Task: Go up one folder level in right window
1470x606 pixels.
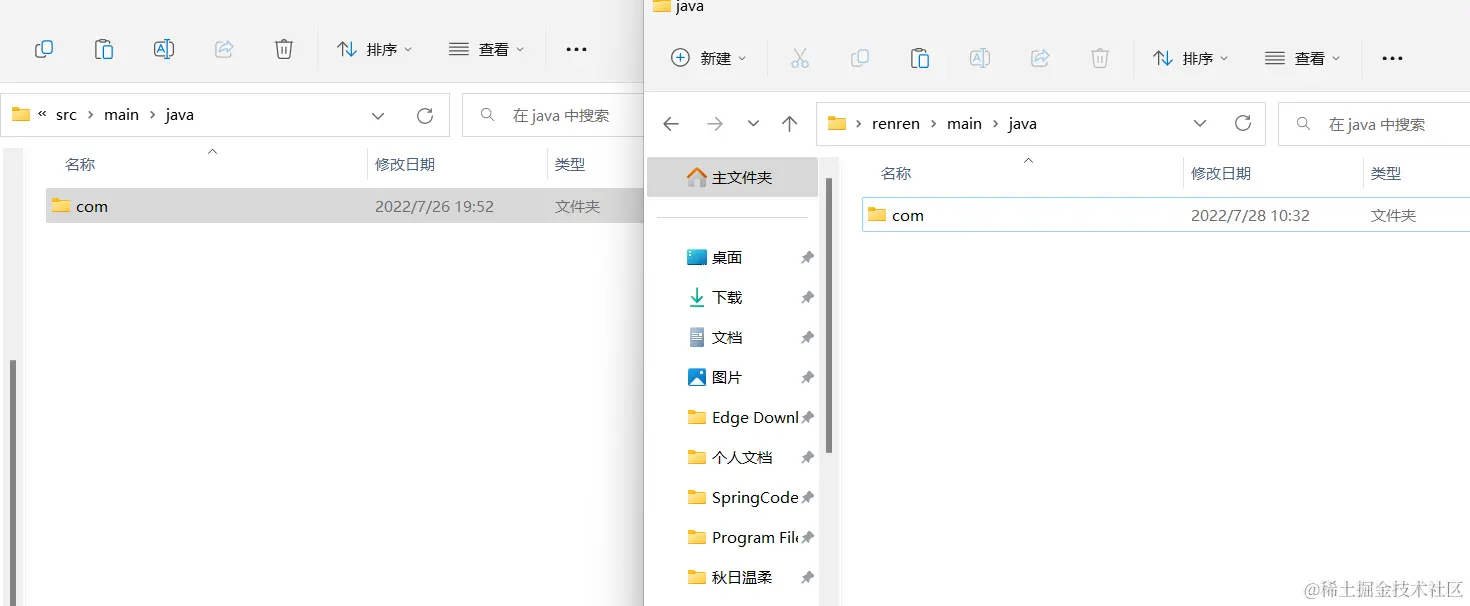Action: pos(790,124)
